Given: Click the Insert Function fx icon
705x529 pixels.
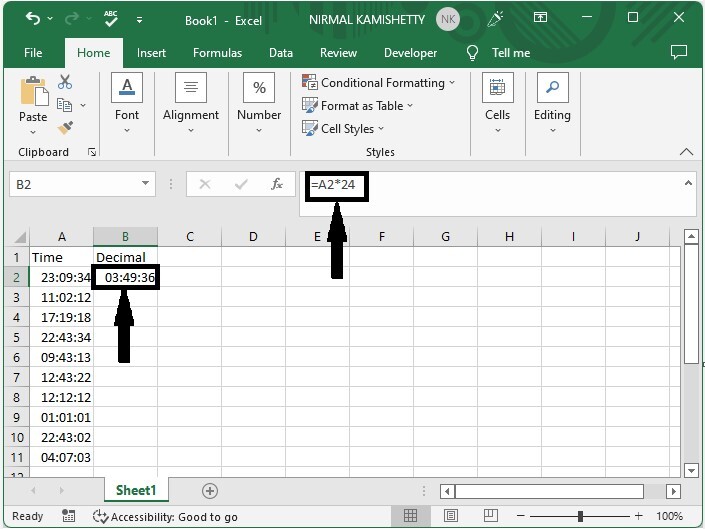Looking at the screenshot, I should click(x=277, y=184).
